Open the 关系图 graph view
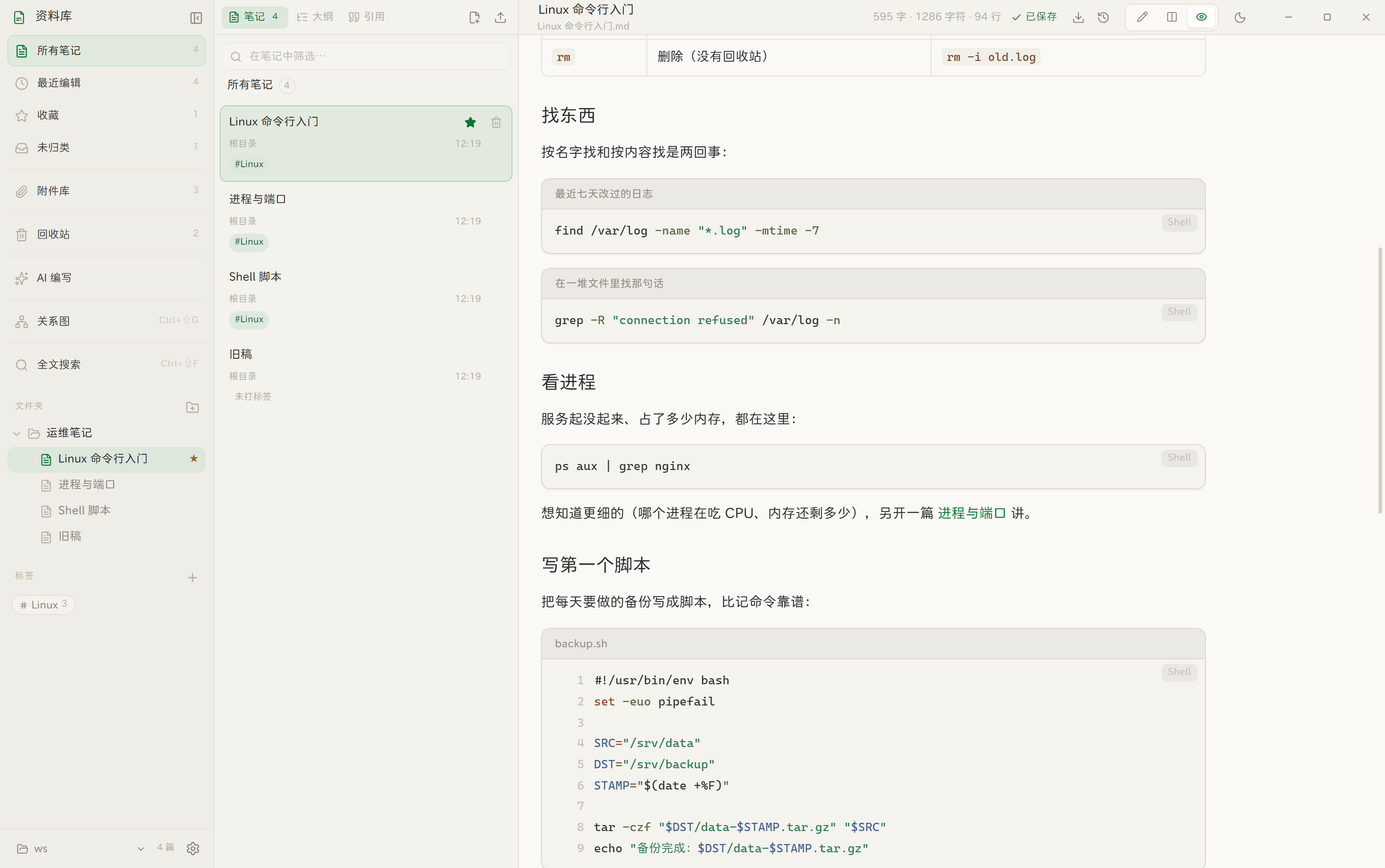Screen dimensions: 1385x868 (x=107, y=321)
